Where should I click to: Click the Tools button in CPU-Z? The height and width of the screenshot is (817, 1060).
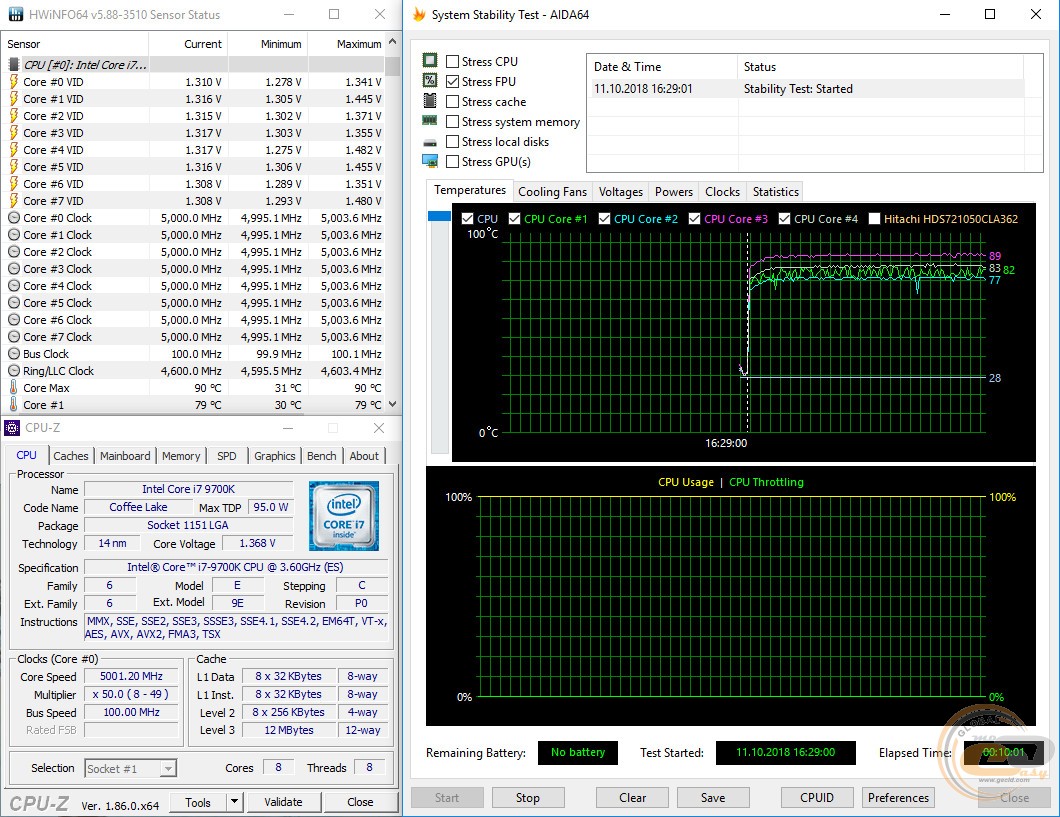197,802
